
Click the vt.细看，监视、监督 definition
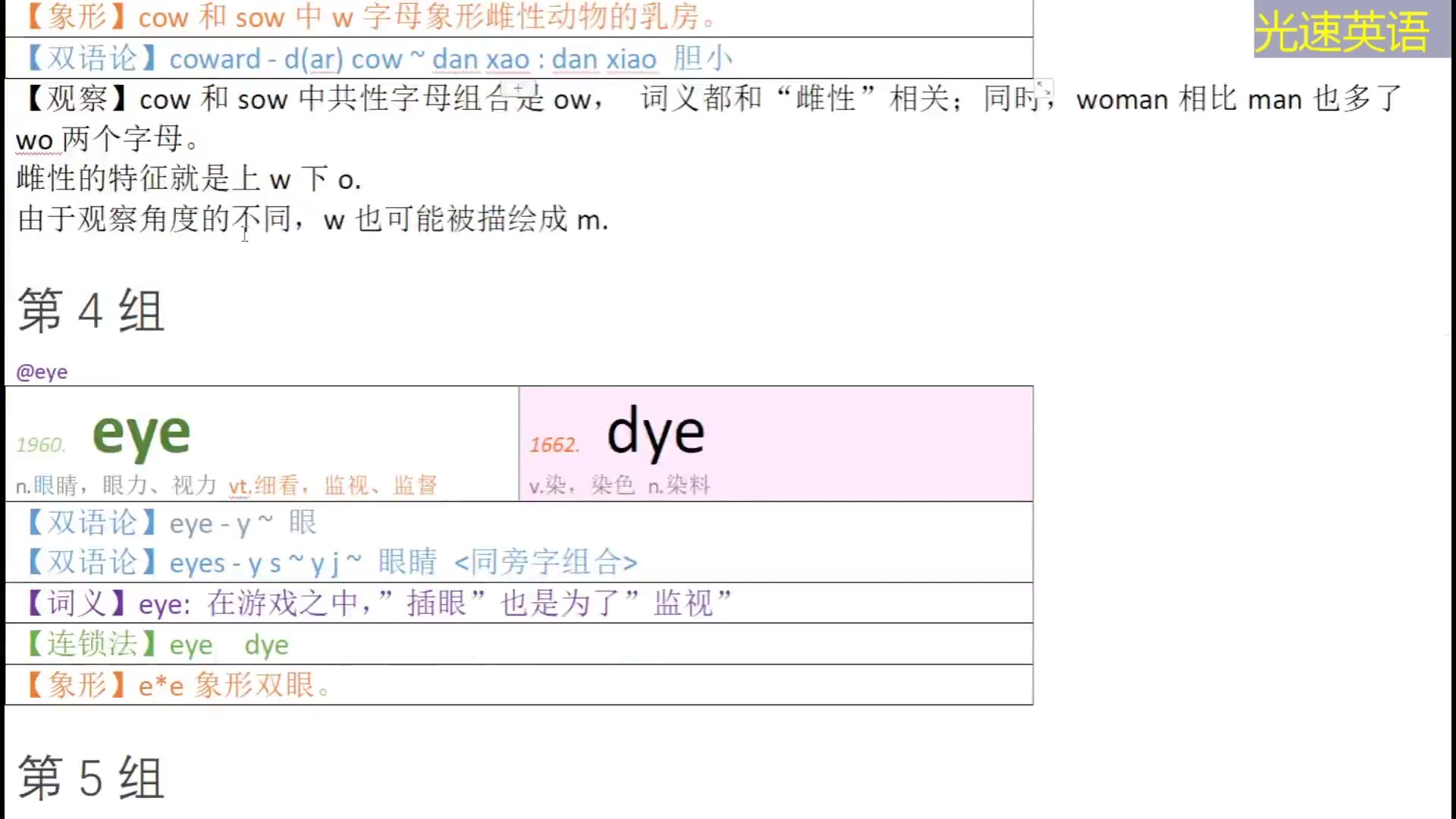[333, 485]
